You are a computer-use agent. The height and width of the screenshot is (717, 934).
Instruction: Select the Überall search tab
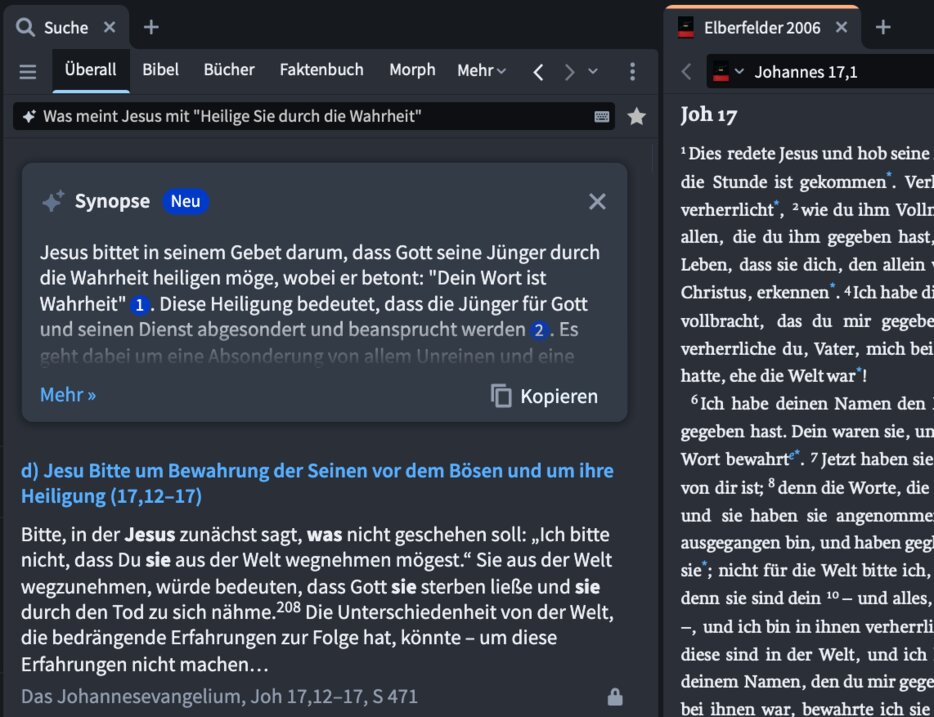tap(91, 70)
